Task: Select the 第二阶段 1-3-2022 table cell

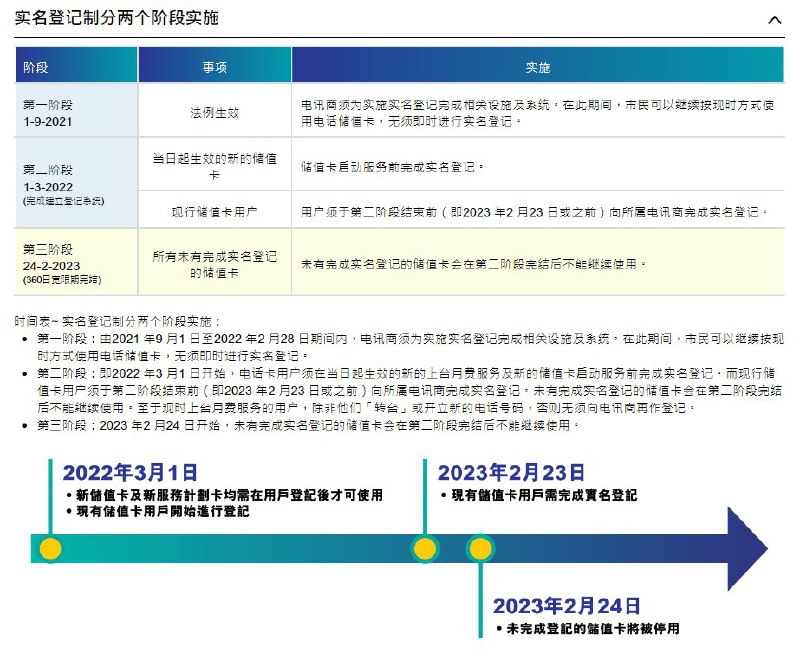Action: tap(76, 184)
